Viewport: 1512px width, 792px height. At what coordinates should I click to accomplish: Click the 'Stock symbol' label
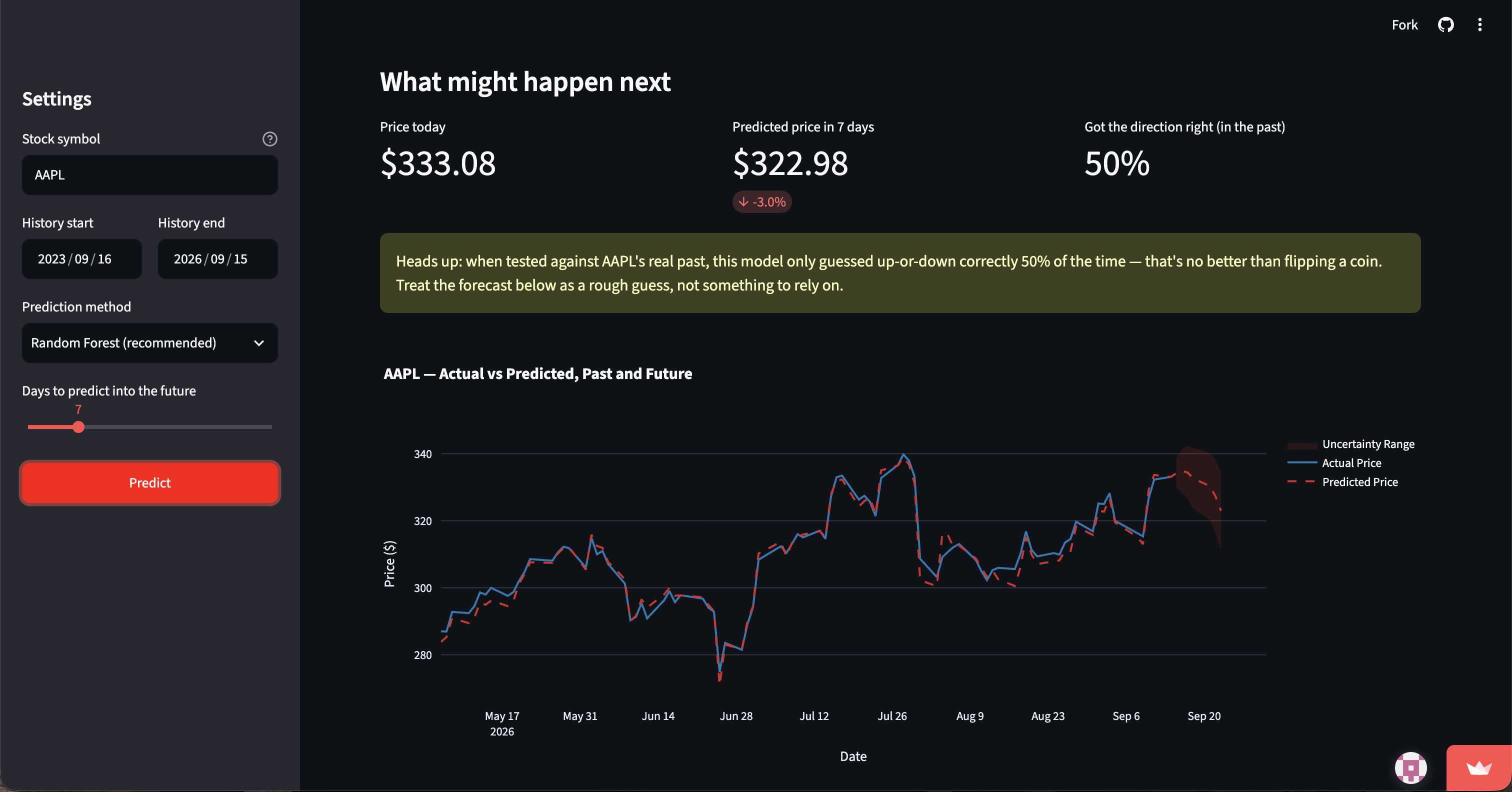click(x=61, y=138)
